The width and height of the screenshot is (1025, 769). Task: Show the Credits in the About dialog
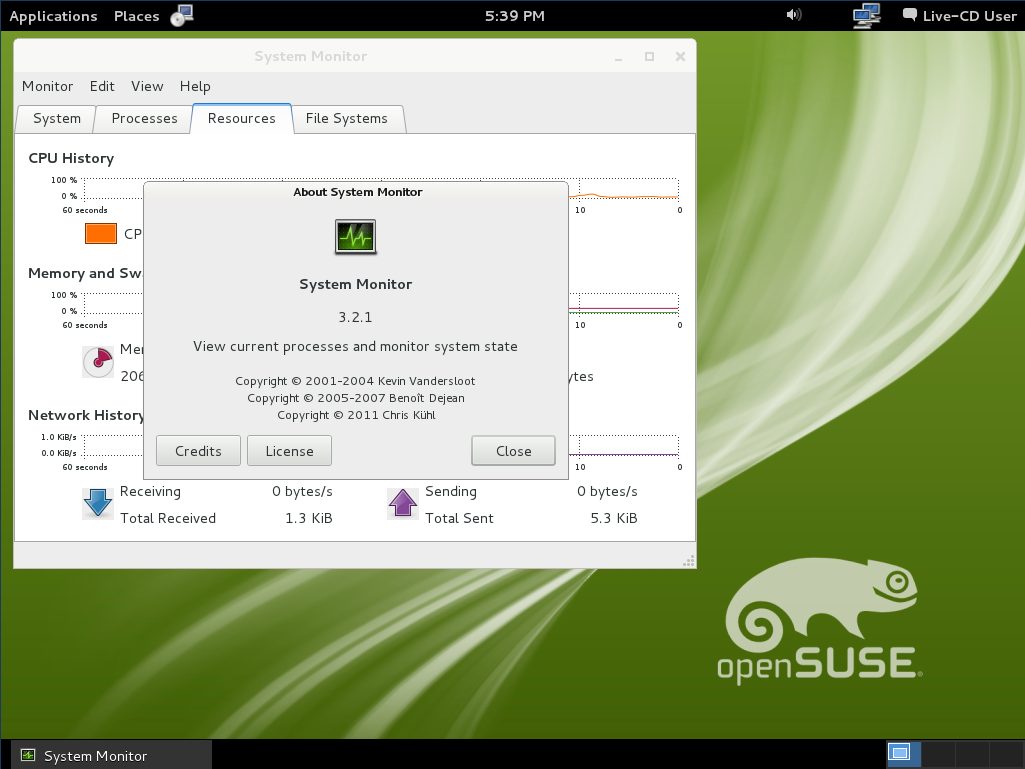pos(198,451)
